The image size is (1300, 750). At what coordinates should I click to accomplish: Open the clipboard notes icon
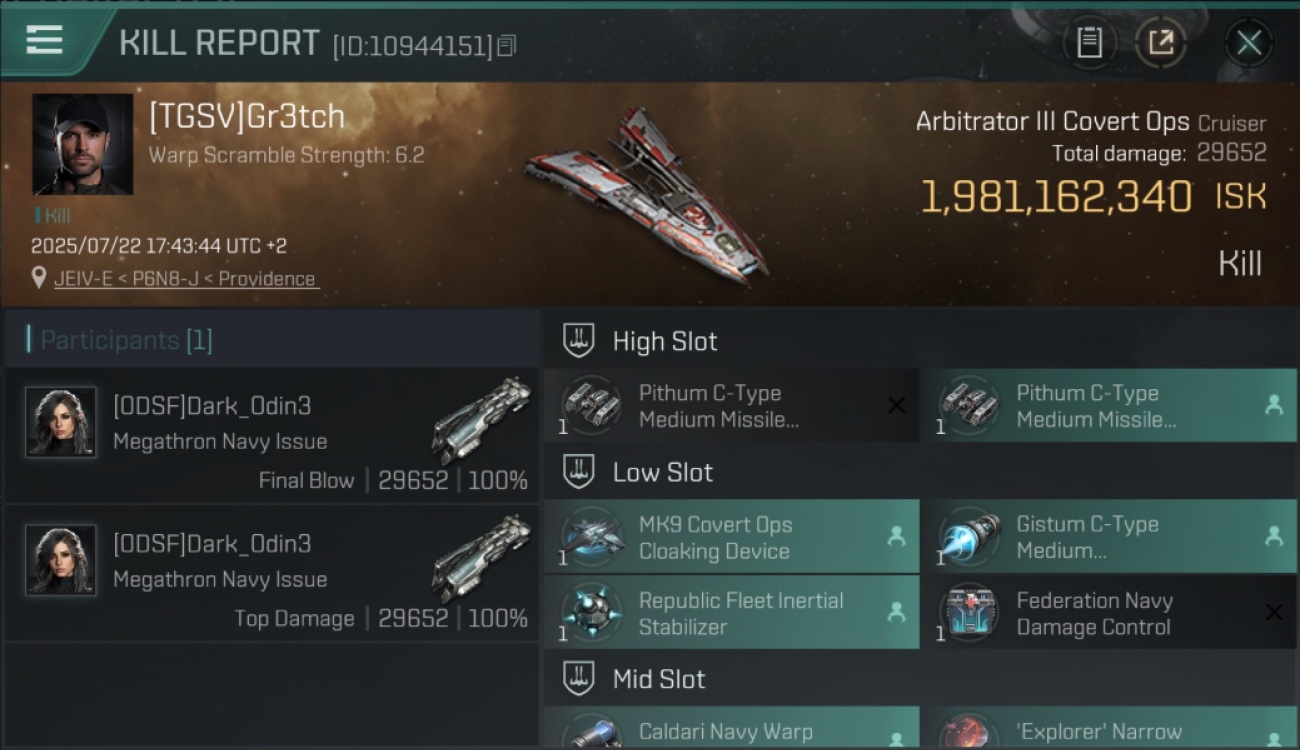point(1089,42)
